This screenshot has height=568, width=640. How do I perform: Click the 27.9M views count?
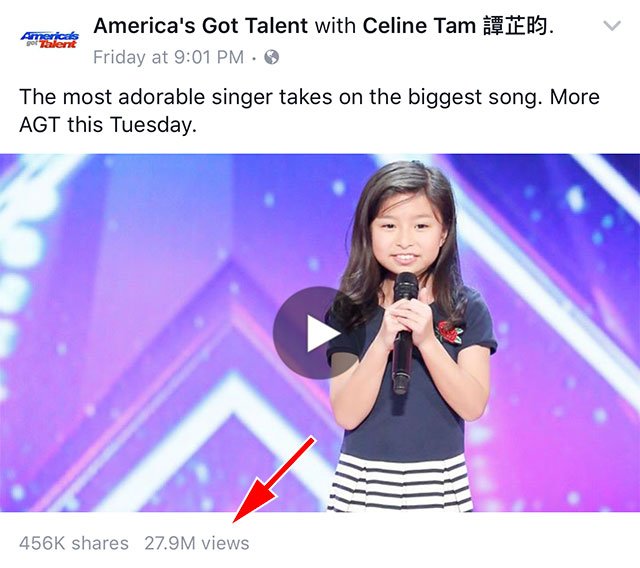197,543
